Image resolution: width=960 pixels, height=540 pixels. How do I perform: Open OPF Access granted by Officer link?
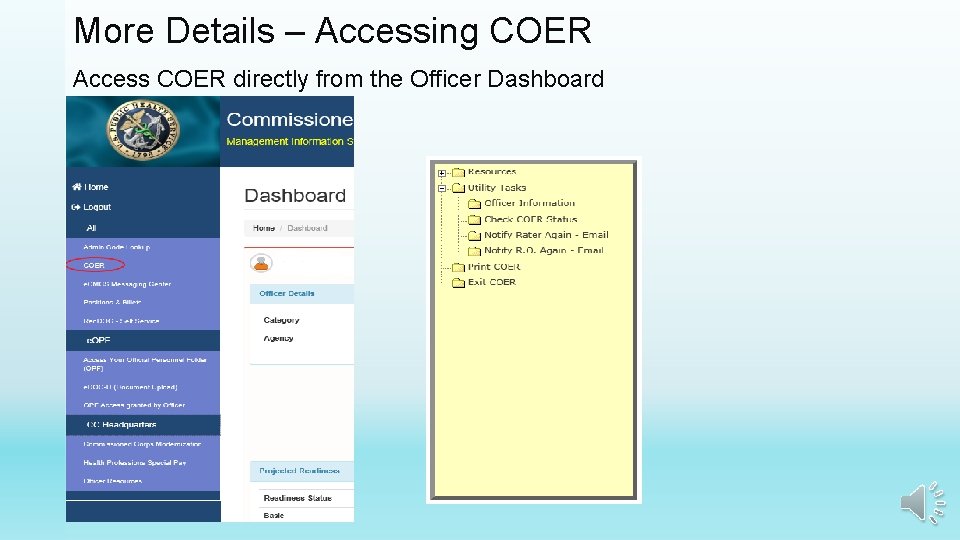134,405
